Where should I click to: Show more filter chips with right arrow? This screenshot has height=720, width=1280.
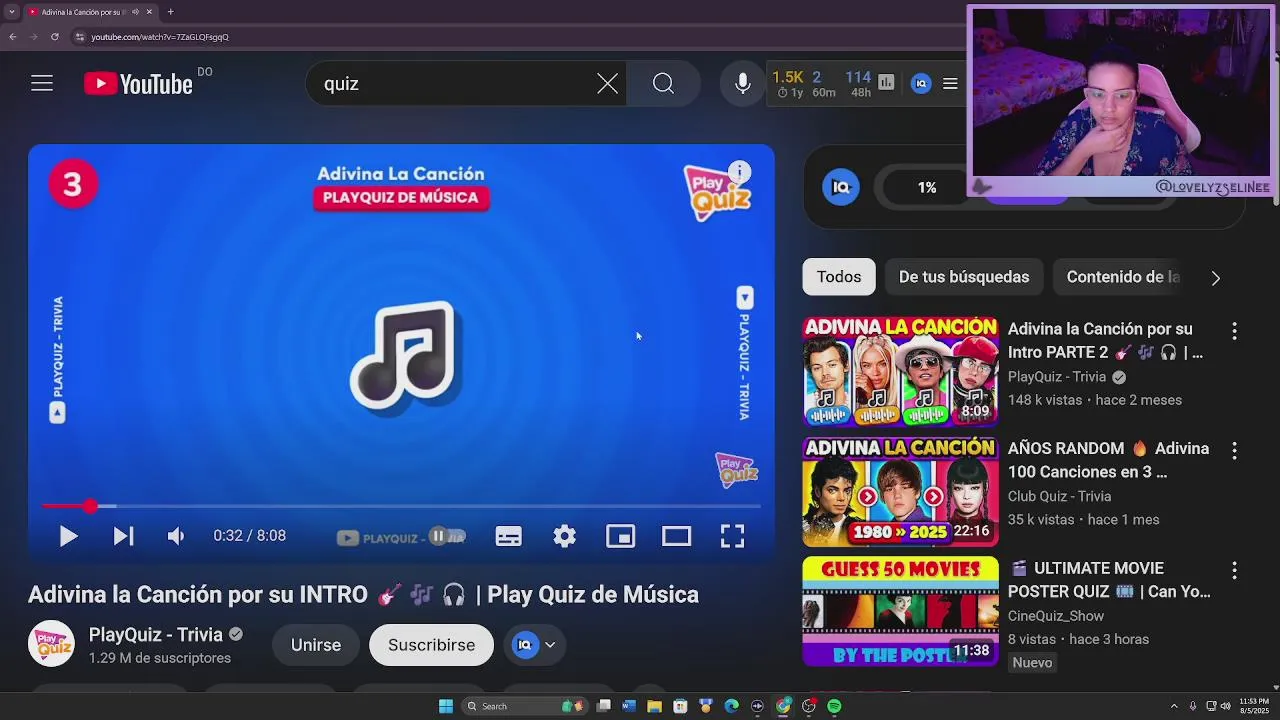(1215, 278)
